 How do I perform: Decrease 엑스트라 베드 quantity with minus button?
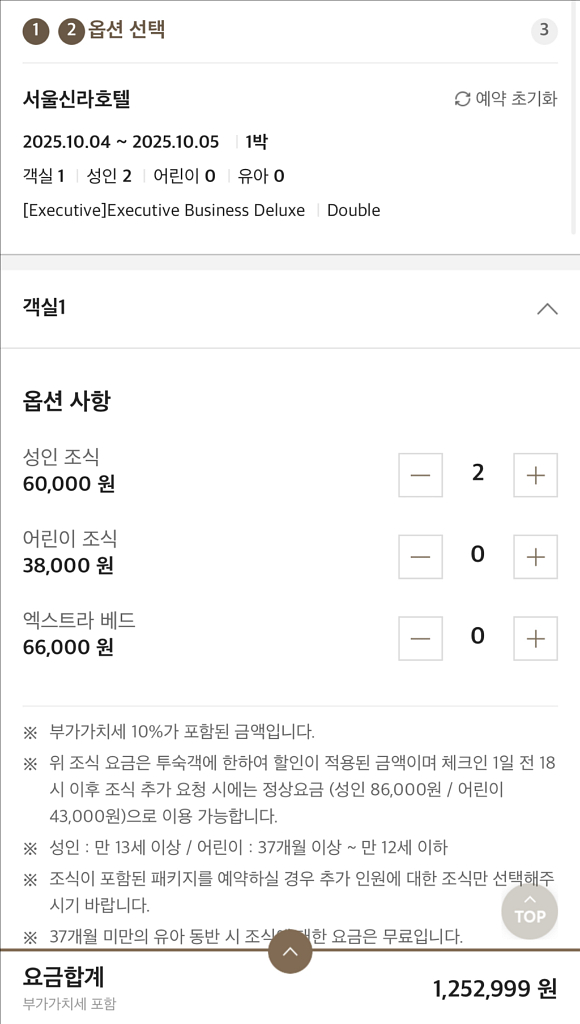coord(419,638)
